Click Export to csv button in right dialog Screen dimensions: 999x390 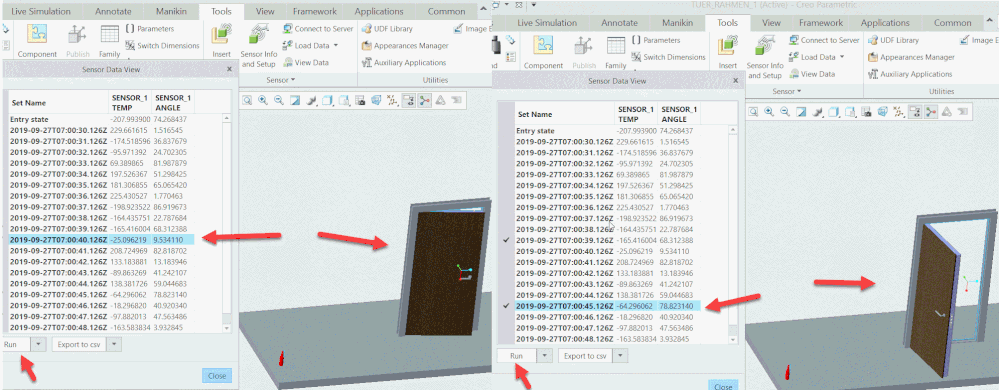pos(586,356)
